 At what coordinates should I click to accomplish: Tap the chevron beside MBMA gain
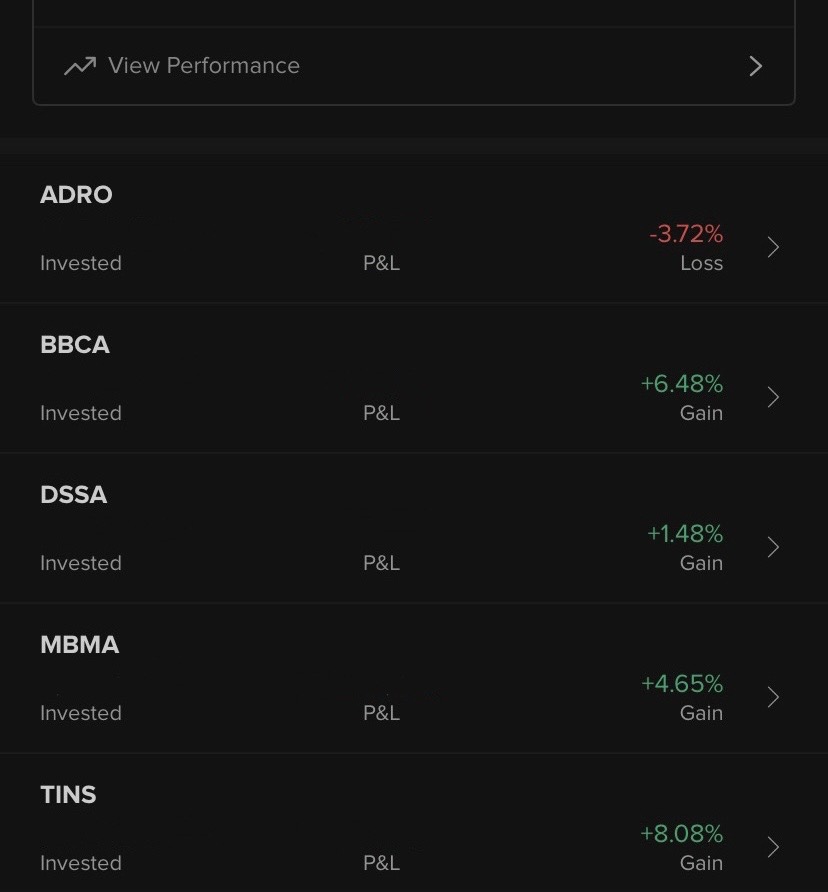[773, 698]
